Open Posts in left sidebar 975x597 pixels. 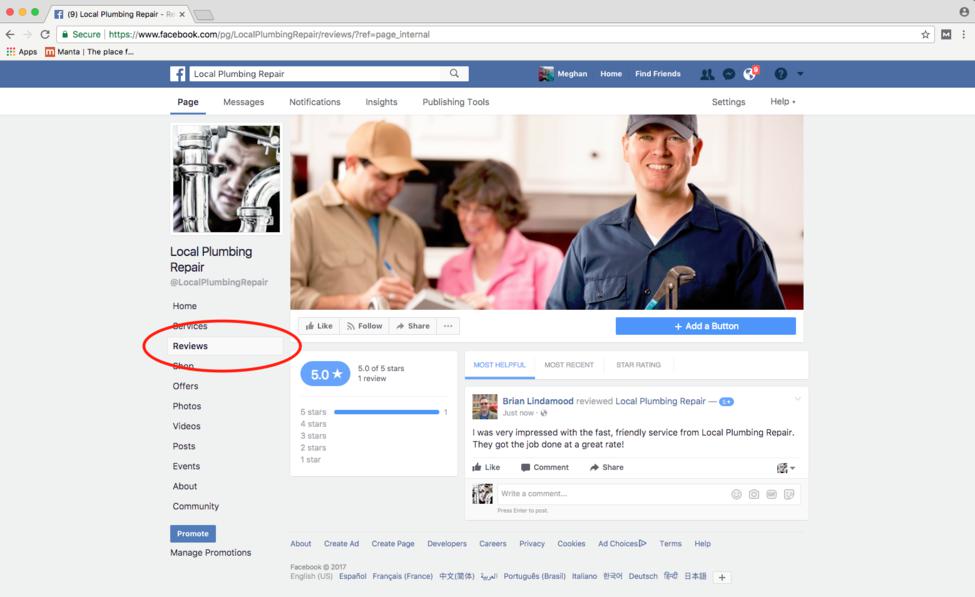tap(184, 446)
